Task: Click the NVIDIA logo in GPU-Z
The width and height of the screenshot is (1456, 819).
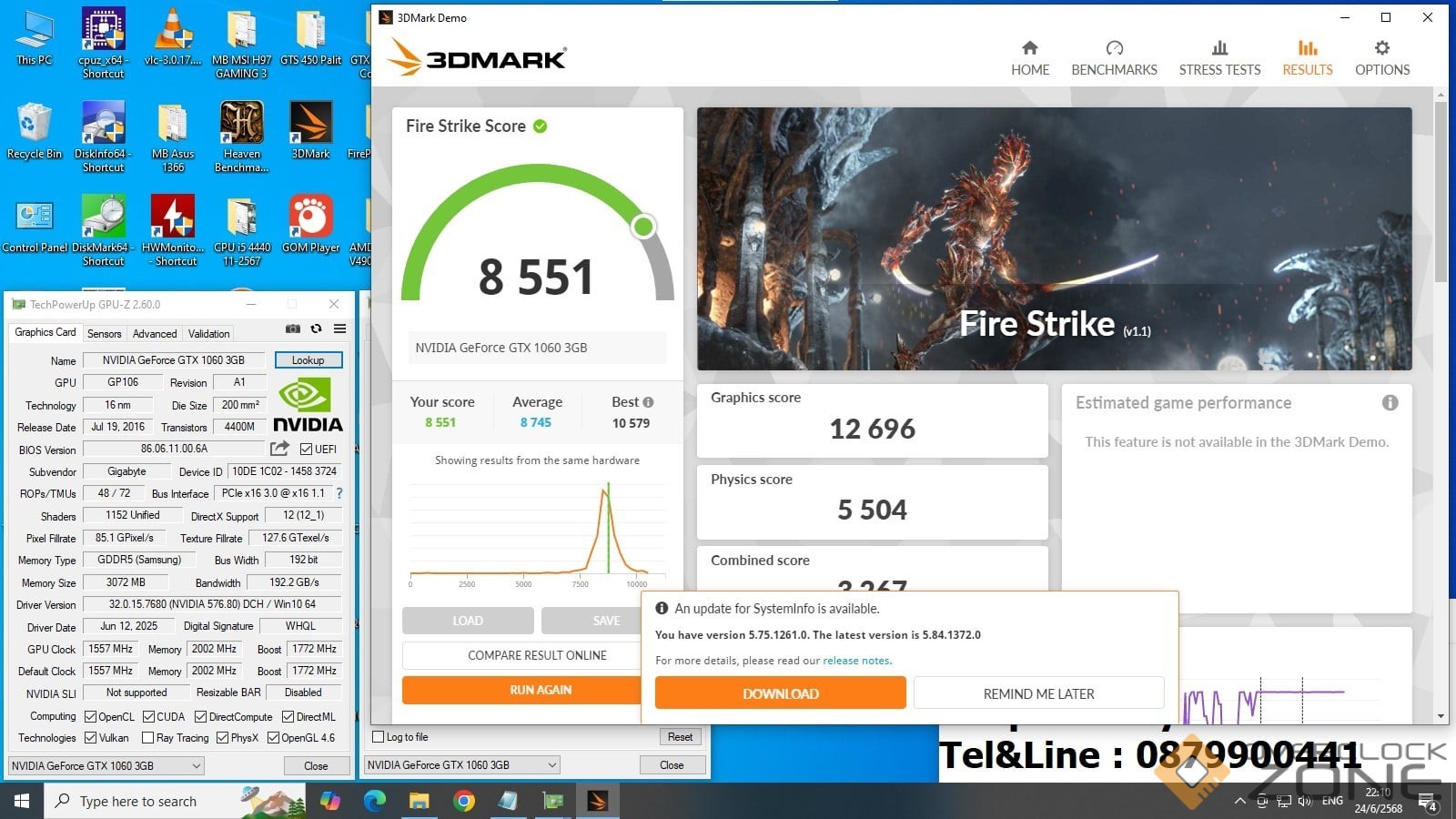Action: pyautogui.click(x=308, y=406)
